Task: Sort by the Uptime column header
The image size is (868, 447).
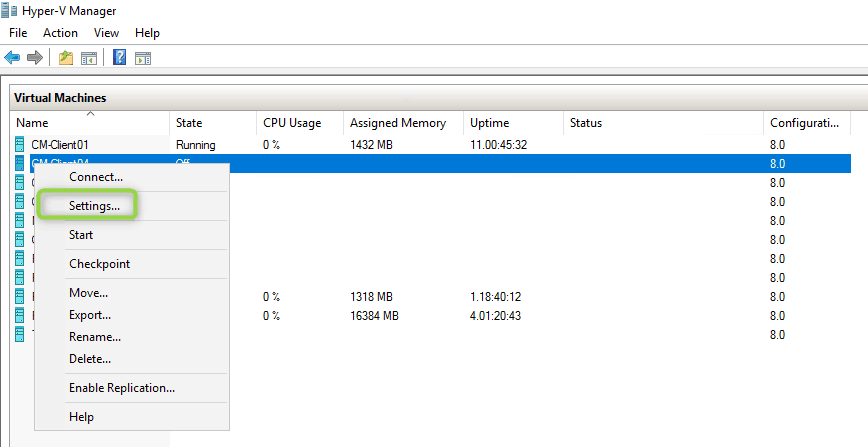Action: pos(514,123)
